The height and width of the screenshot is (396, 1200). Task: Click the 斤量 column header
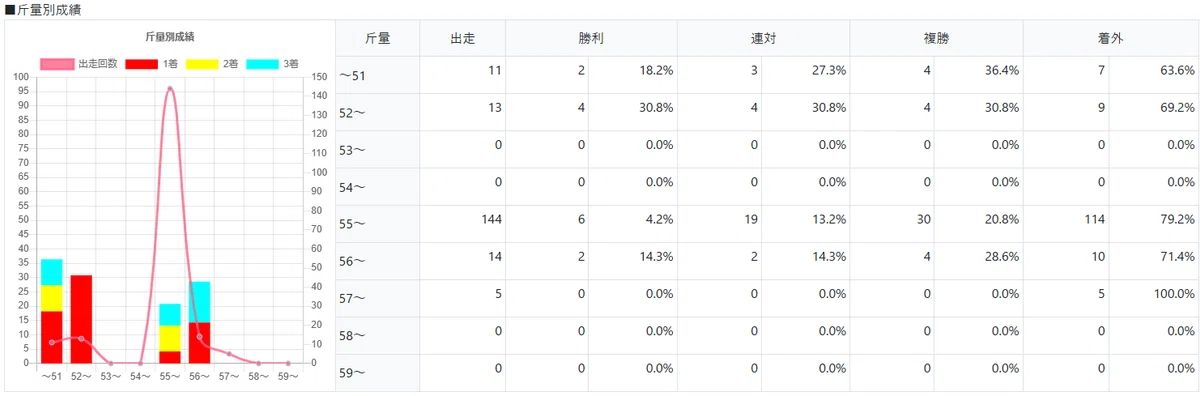(x=377, y=38)
